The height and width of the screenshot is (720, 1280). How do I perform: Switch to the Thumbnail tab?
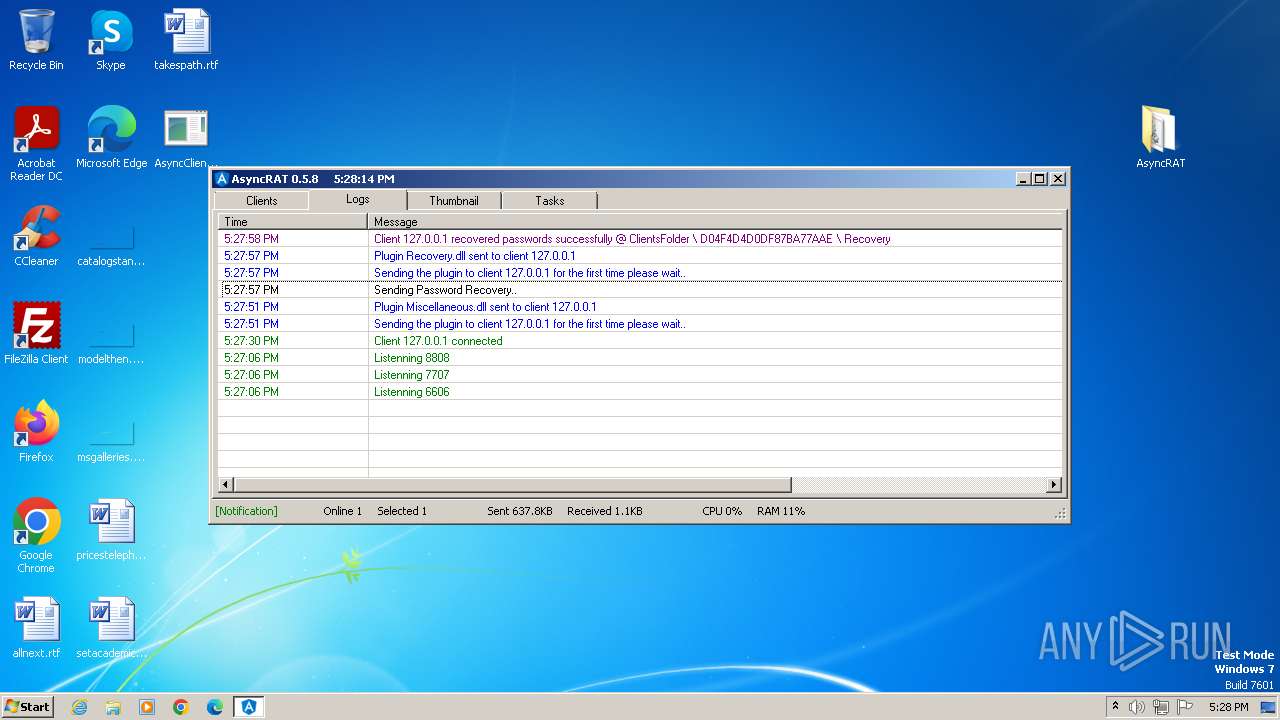click(x=454, y=201)
